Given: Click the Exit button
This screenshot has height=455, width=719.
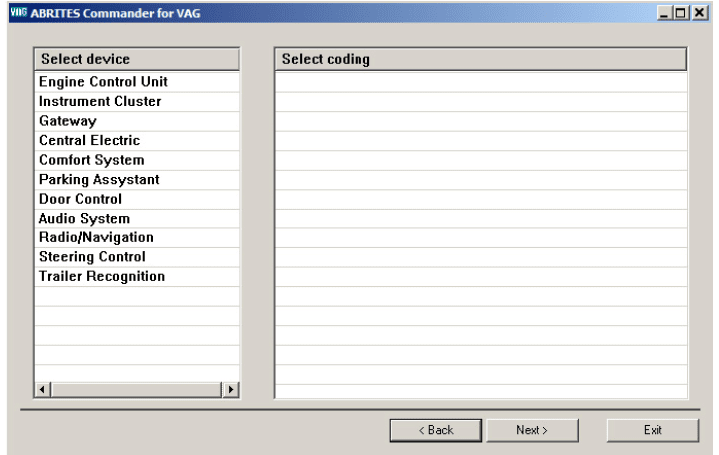Looking at the screenshot, I should [652, 430].
